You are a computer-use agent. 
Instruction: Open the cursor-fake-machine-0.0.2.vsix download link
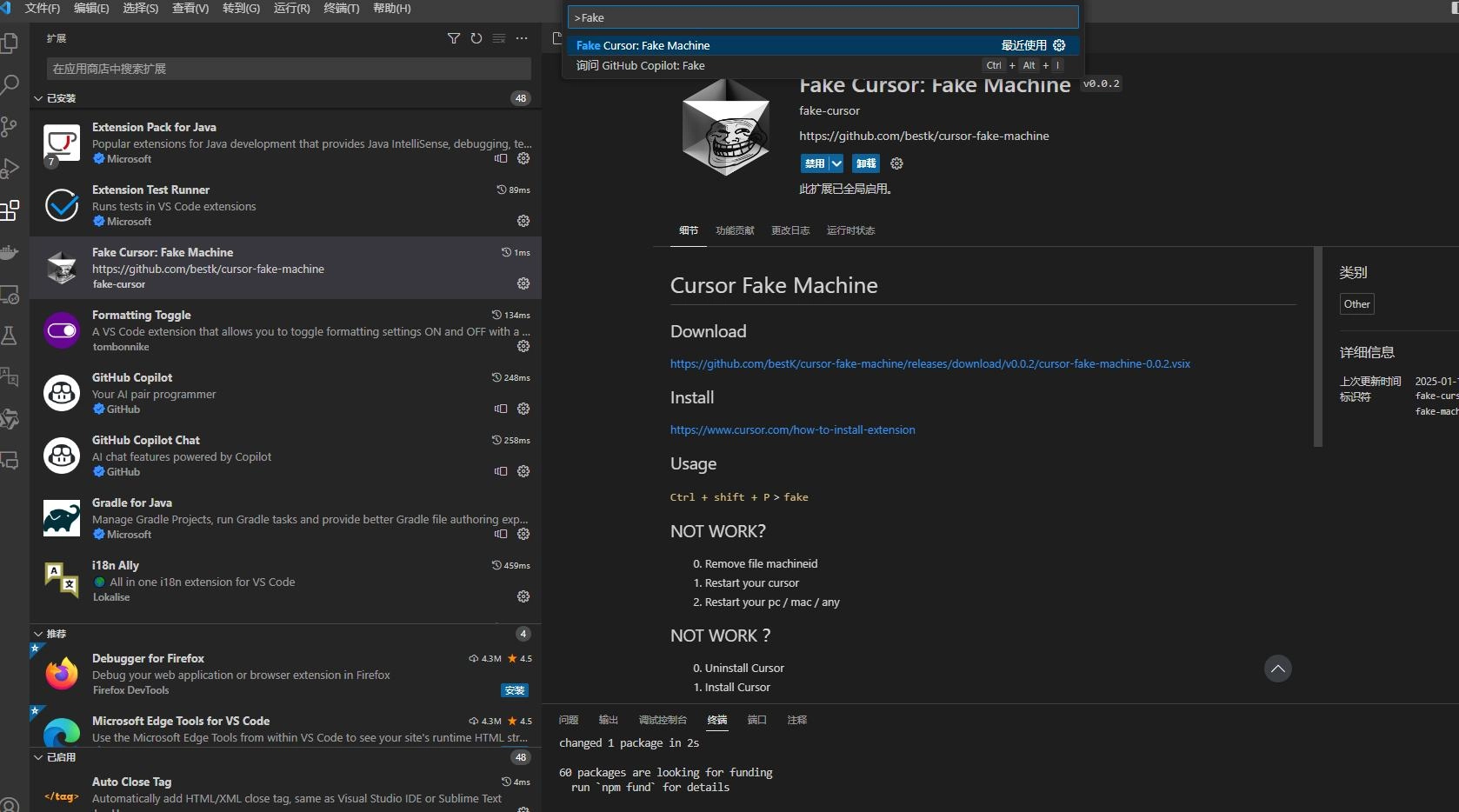pos(930,364)
